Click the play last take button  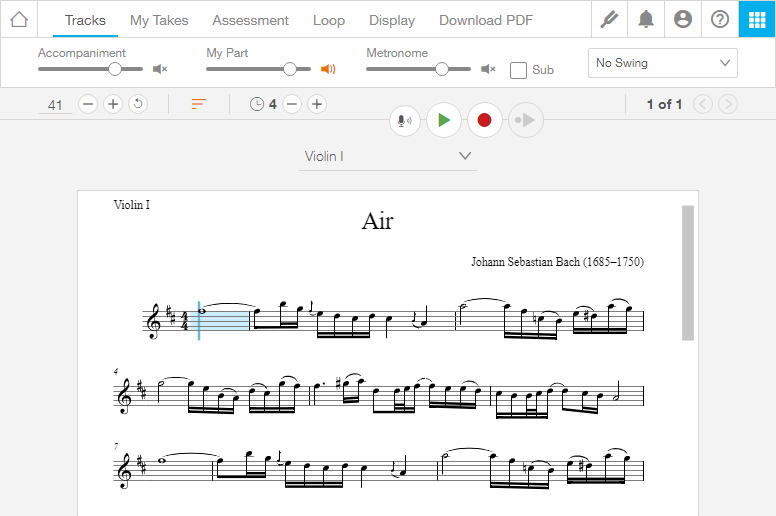525,120
